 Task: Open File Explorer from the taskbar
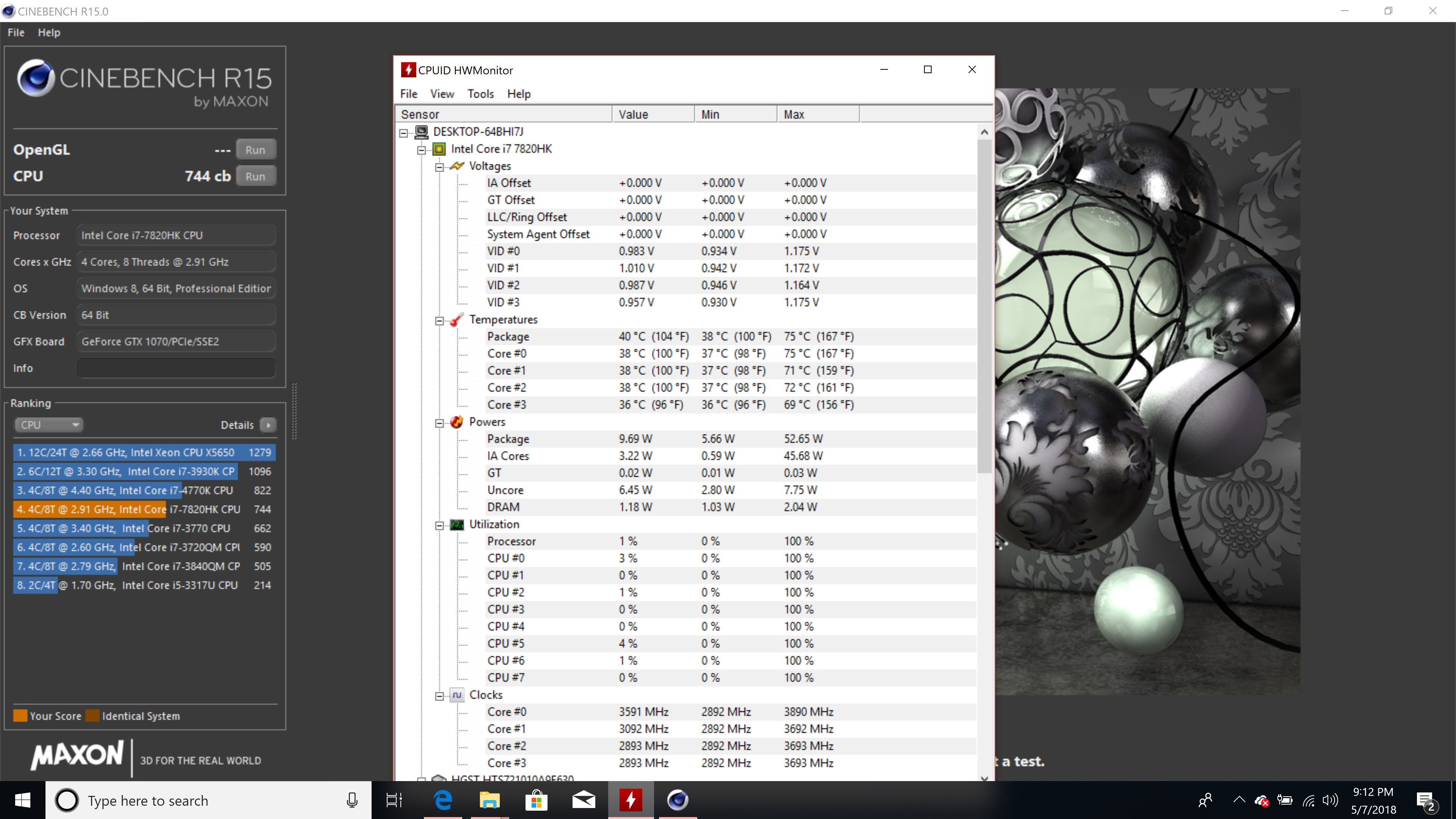coord(490,800)
